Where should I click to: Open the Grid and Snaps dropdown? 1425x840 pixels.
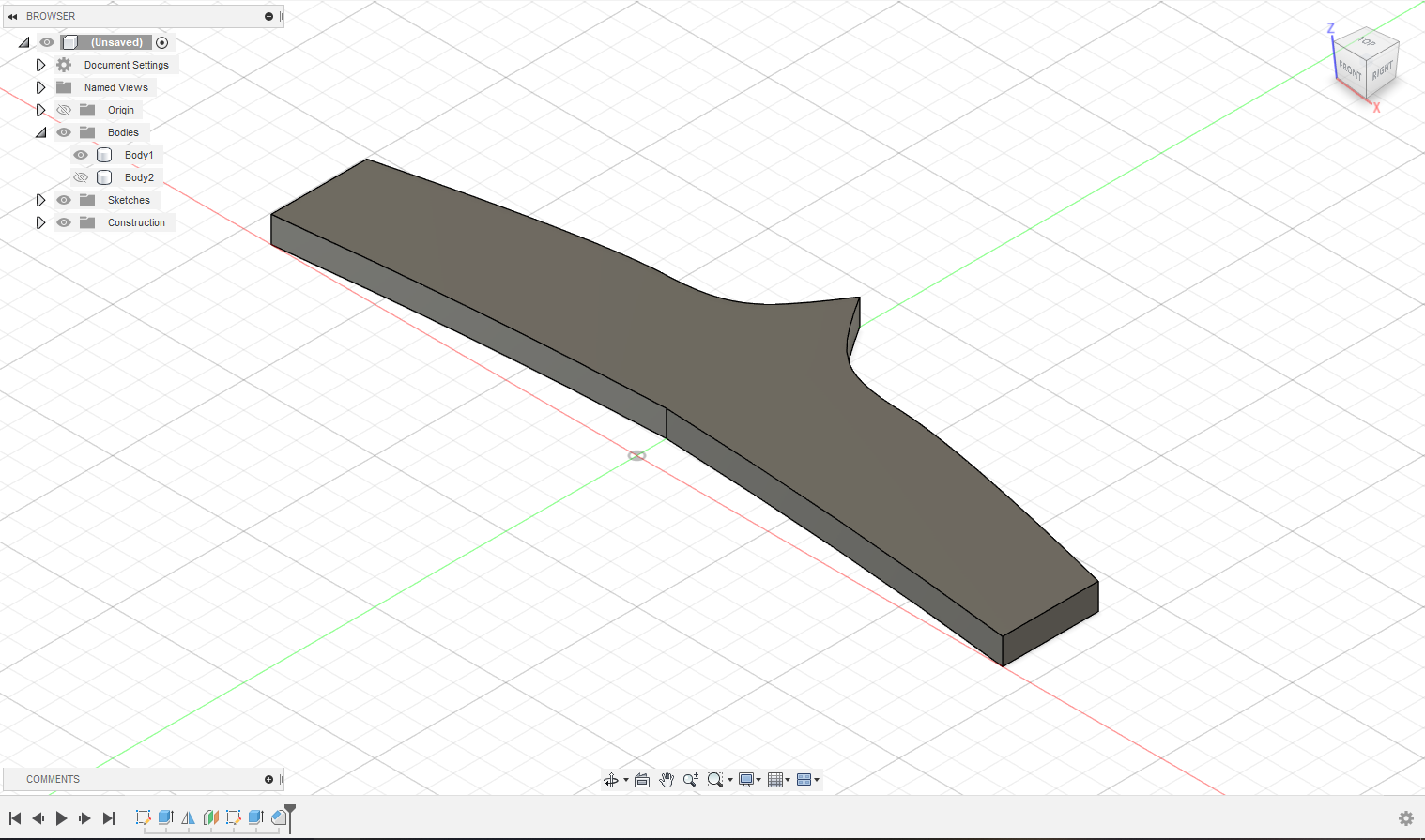pos(777,779)
